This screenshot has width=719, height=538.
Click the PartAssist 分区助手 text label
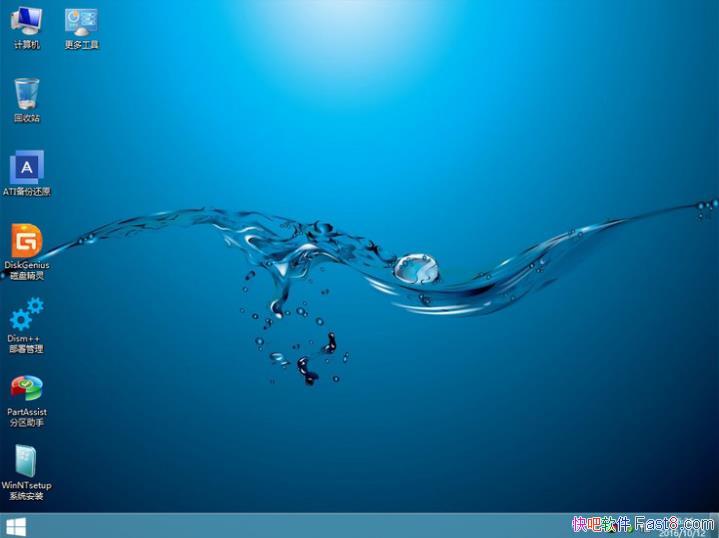(x=27, y=417)
